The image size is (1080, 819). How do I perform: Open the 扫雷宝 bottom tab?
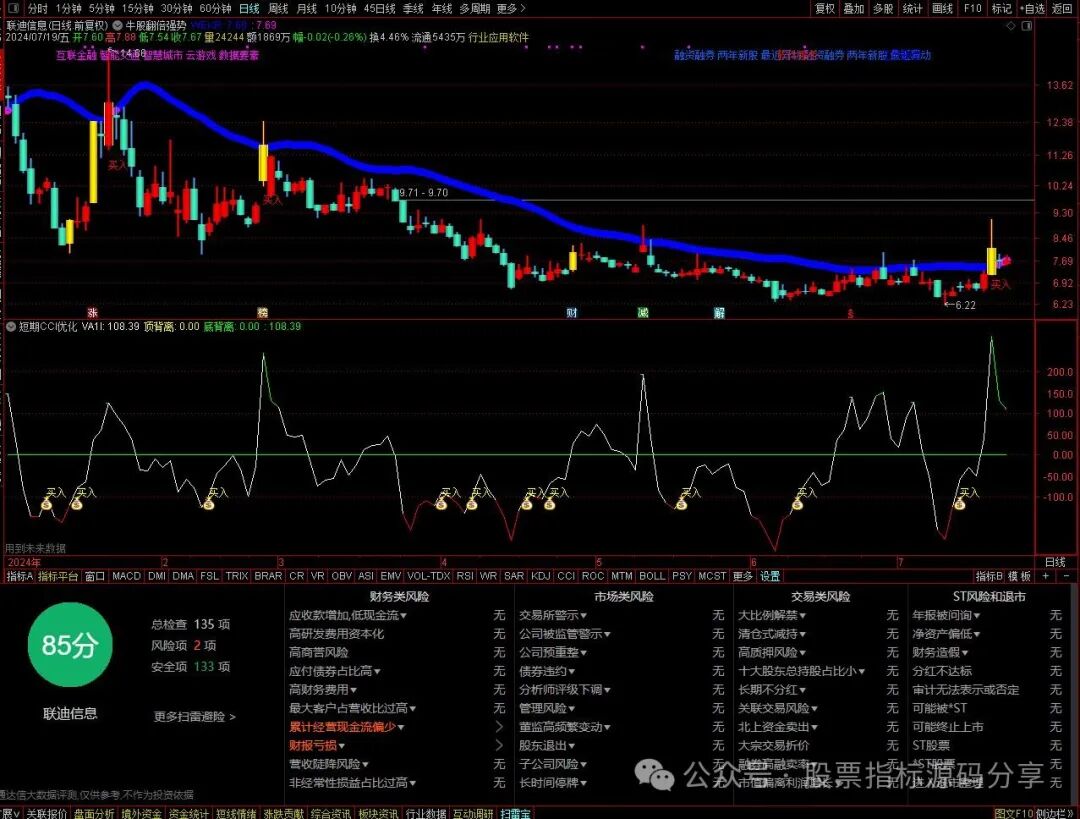(x=515, y=813)
